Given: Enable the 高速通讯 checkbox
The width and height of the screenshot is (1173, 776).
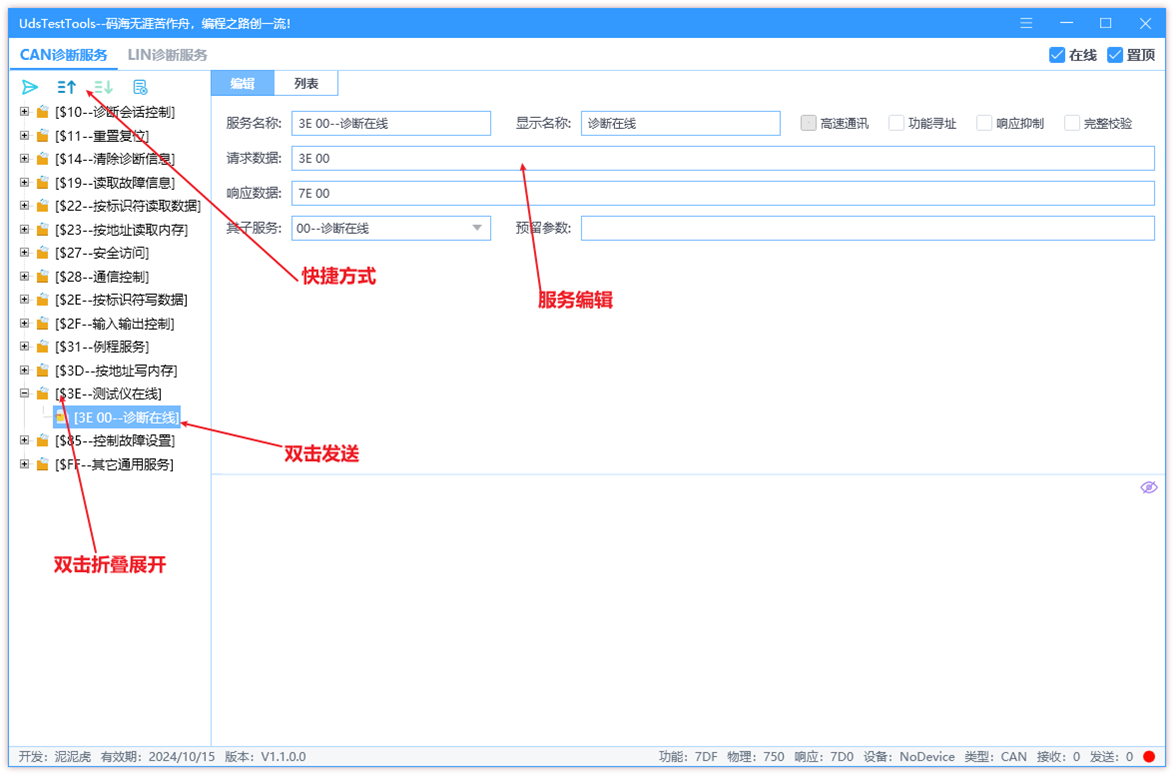Looking at the screenshot, I should click(808, 123).
